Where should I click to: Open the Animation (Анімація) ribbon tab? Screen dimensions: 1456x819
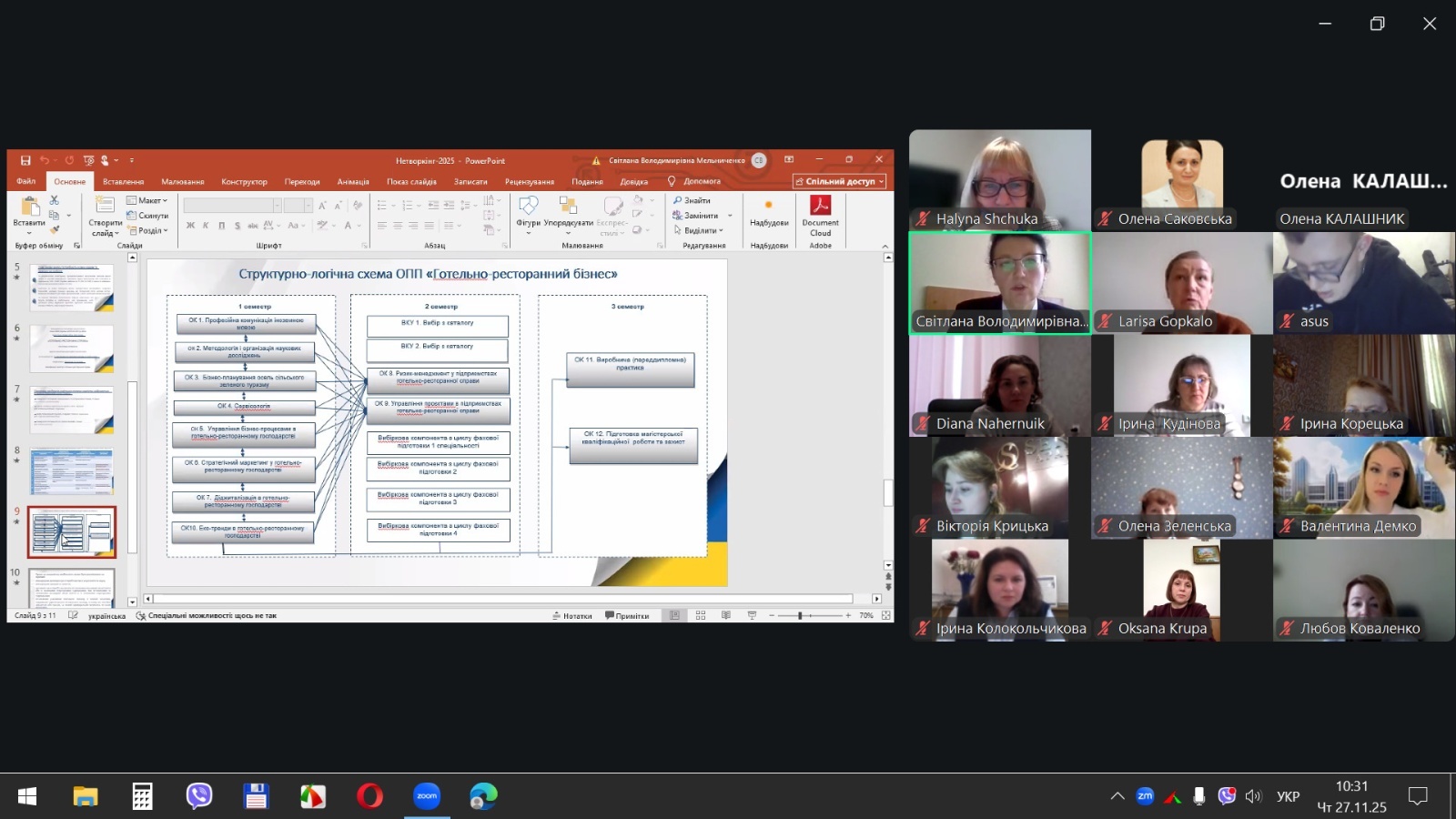353,181
